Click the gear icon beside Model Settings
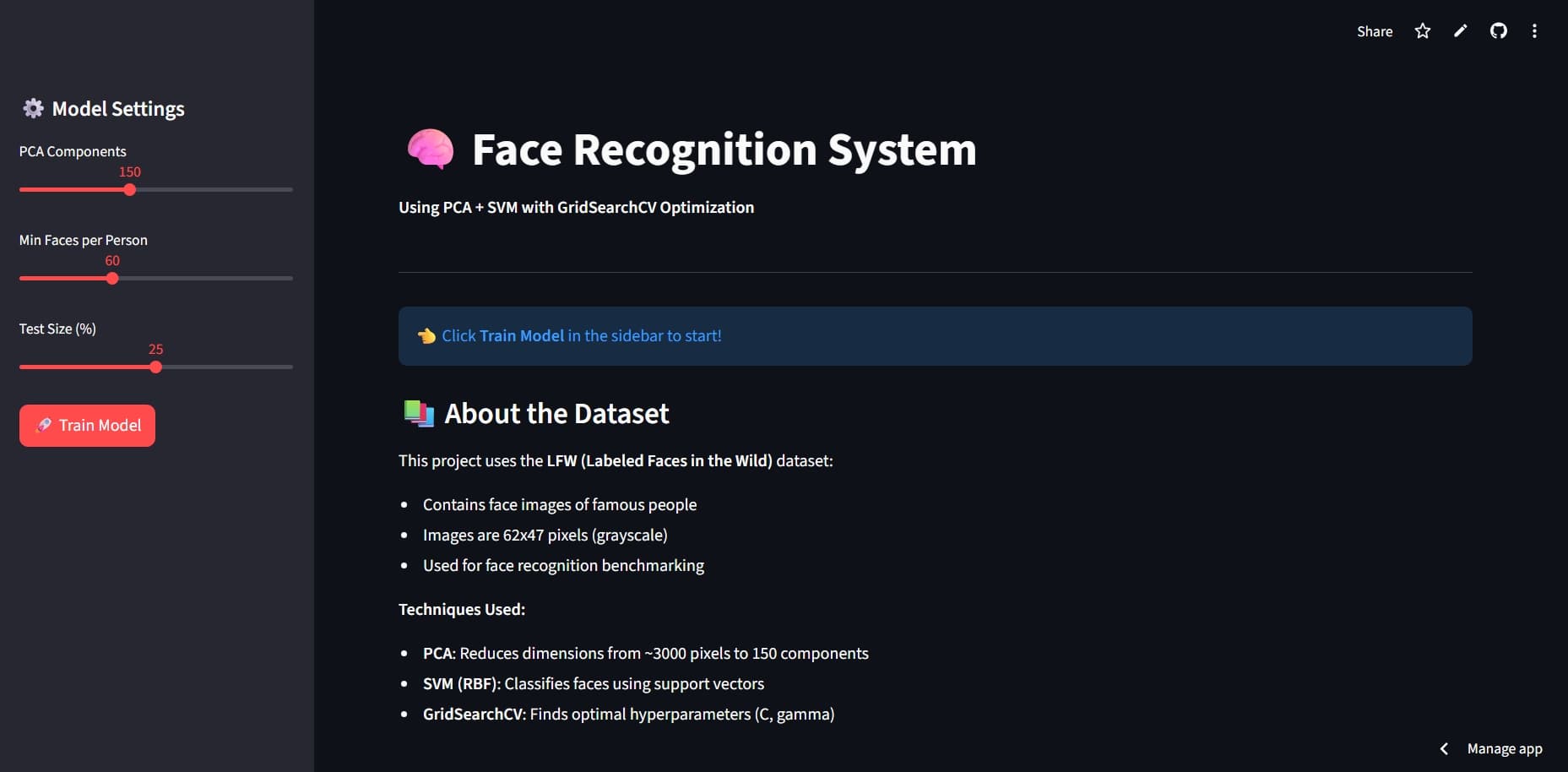The width and height of the screenshot is (1568, 772). 31,108
